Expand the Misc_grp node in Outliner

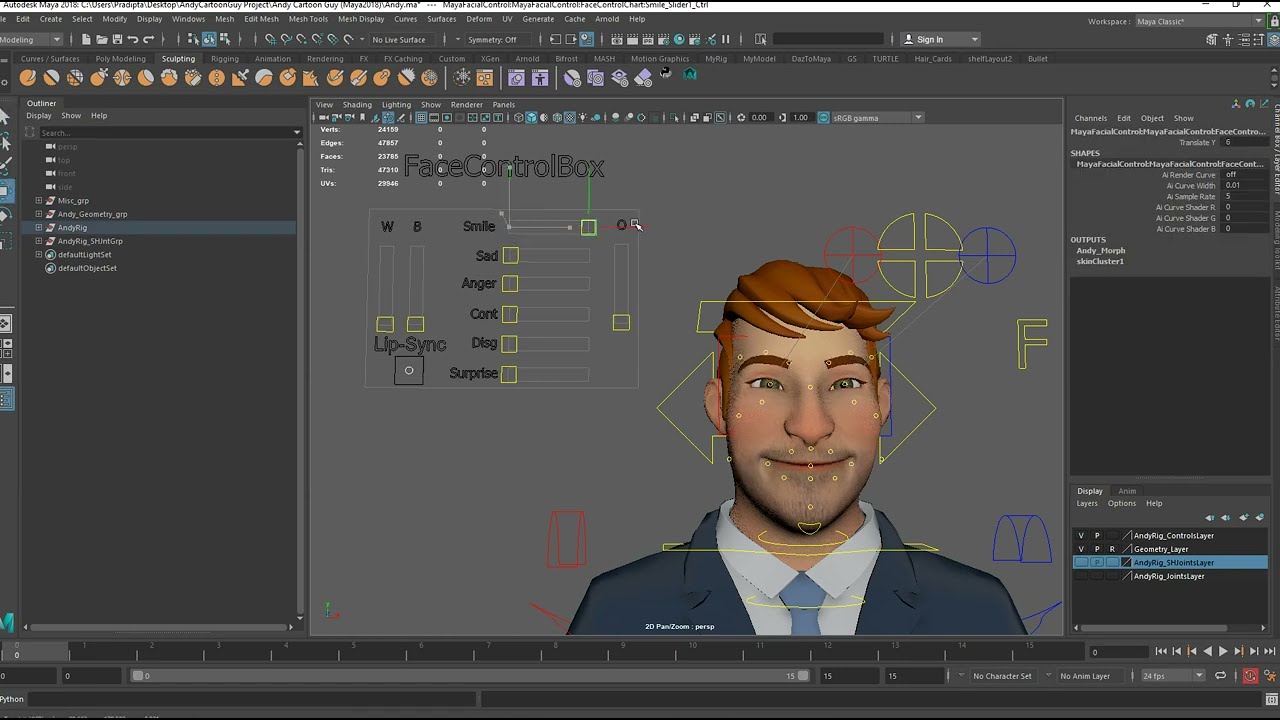(39, 201)
